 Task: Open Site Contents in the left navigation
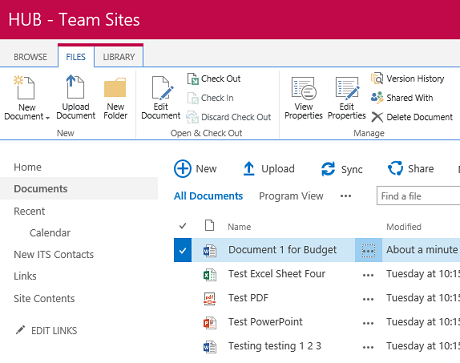[44, 298]
